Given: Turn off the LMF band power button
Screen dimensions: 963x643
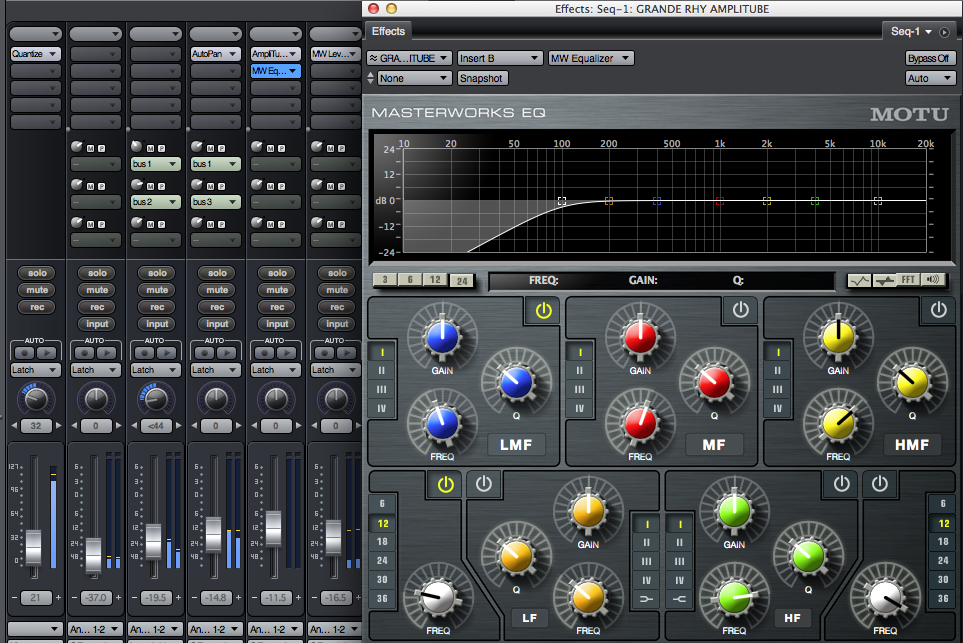Looking at the screenshot, I should click(x=542, y=310).
